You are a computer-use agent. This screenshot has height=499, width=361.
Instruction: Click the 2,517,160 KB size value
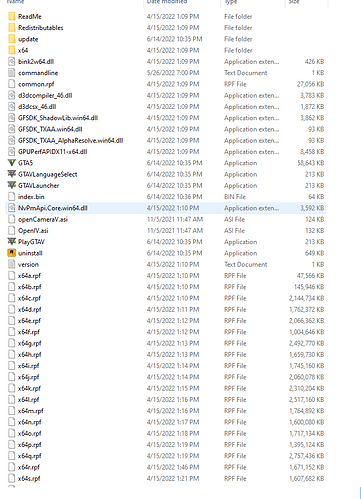point(307,400)
